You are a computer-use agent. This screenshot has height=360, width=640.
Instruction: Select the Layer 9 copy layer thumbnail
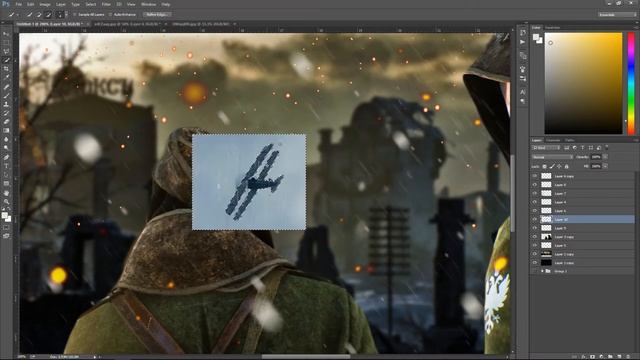click(x=546, y=176)
